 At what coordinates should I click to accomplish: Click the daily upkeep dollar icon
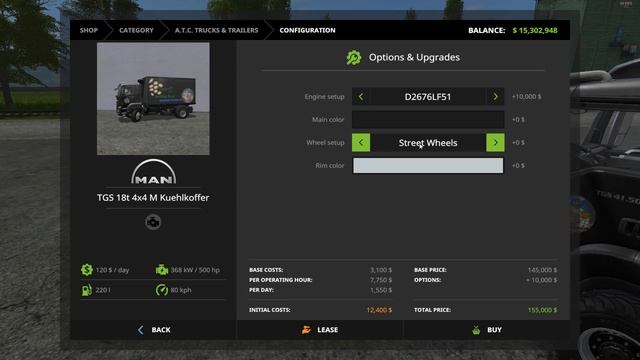(x=87, y=270)
